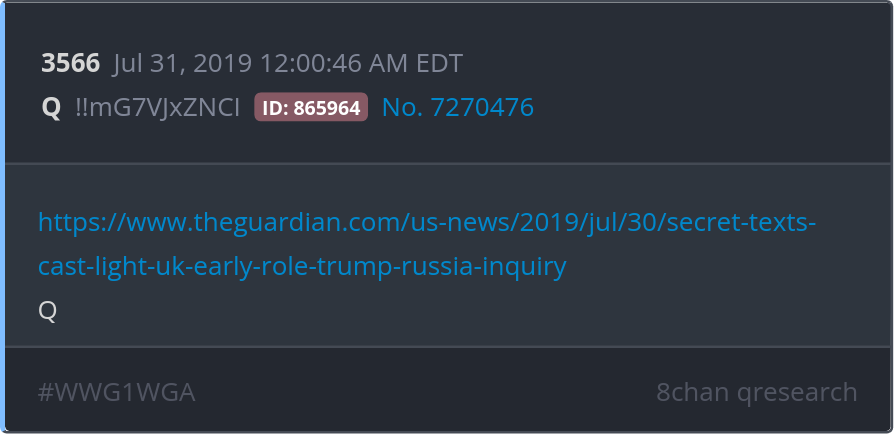Click the bold Q author name in header
Viewport: 894px width, 434px height.
coord(51,108)
